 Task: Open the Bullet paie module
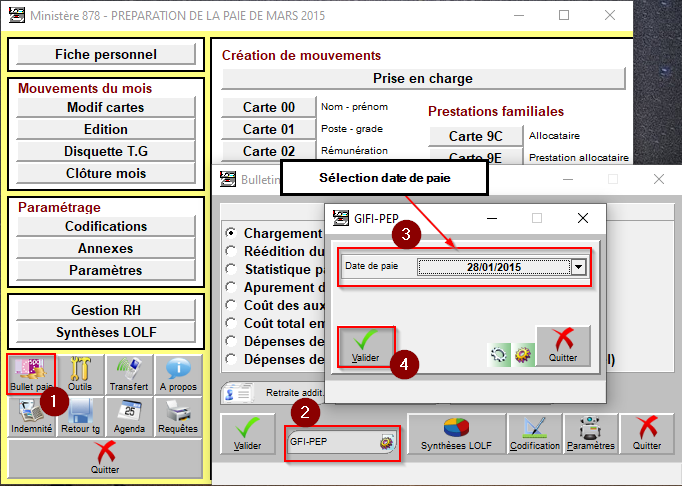[31, 375]
